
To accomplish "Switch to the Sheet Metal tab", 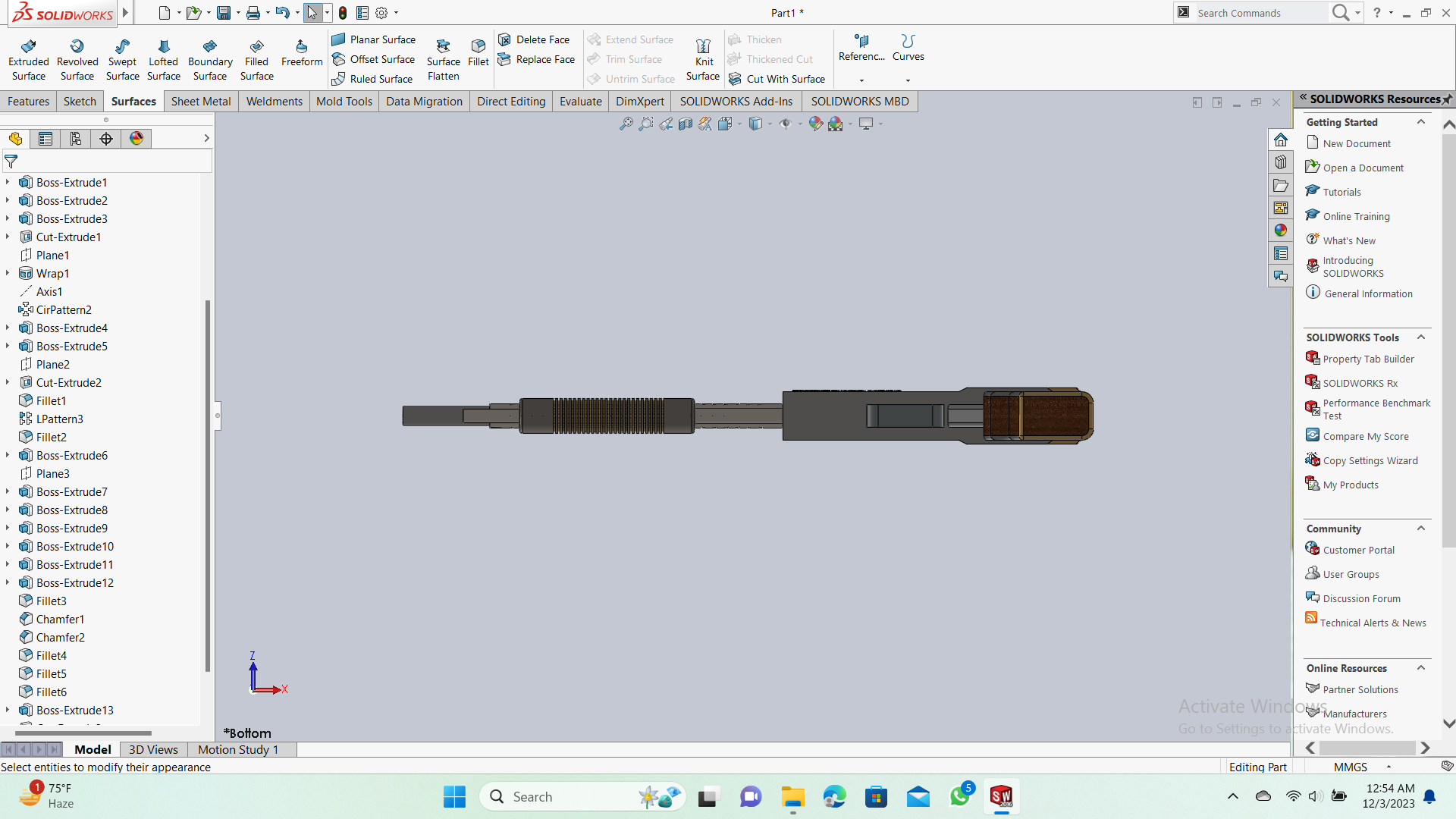I will tap(201, 102).
